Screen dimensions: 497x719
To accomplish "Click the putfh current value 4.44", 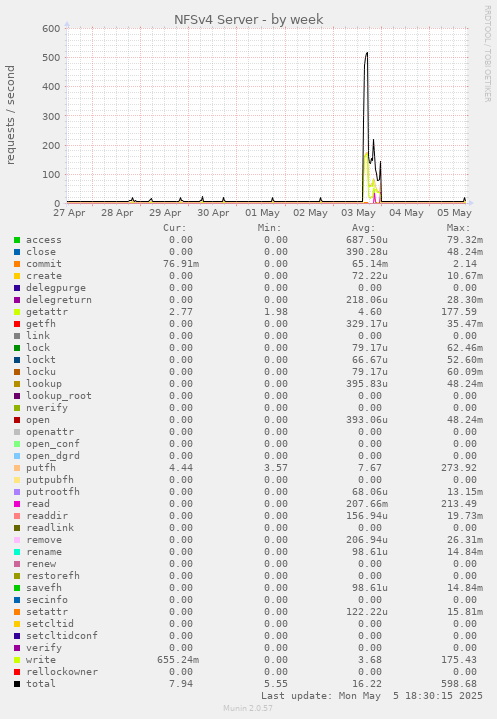I will [181, 468].
